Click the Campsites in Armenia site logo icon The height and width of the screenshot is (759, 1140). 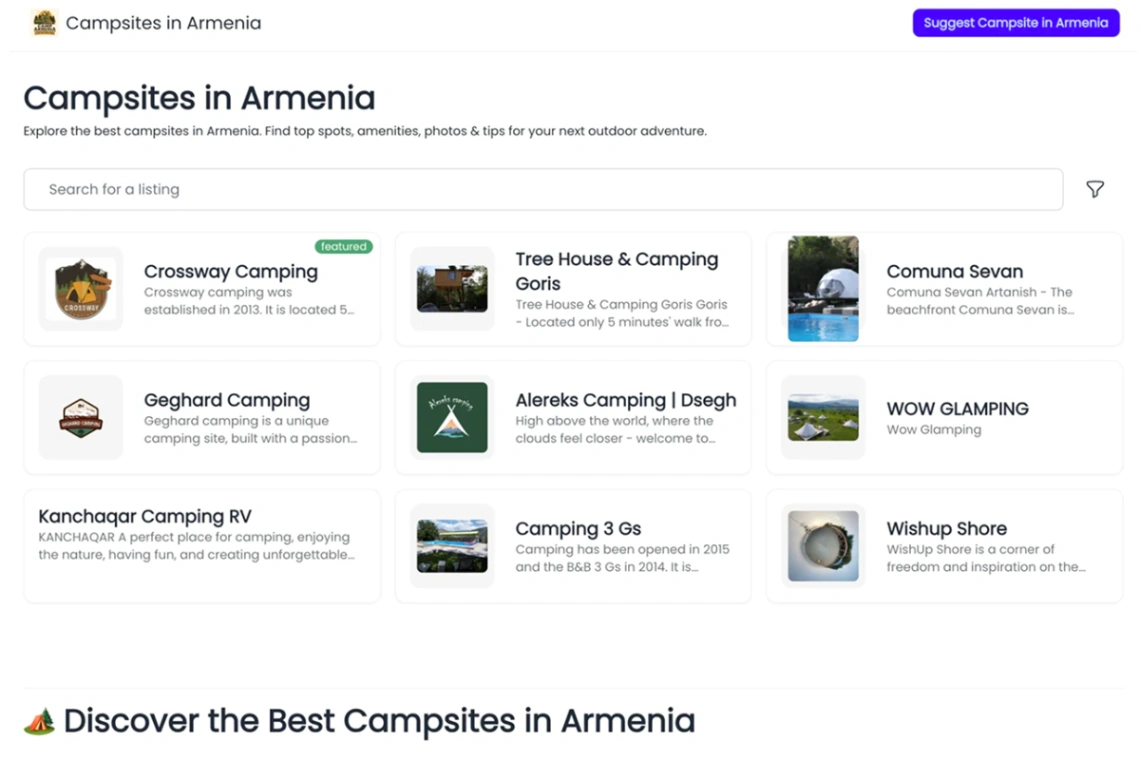(x=44, y=23)
